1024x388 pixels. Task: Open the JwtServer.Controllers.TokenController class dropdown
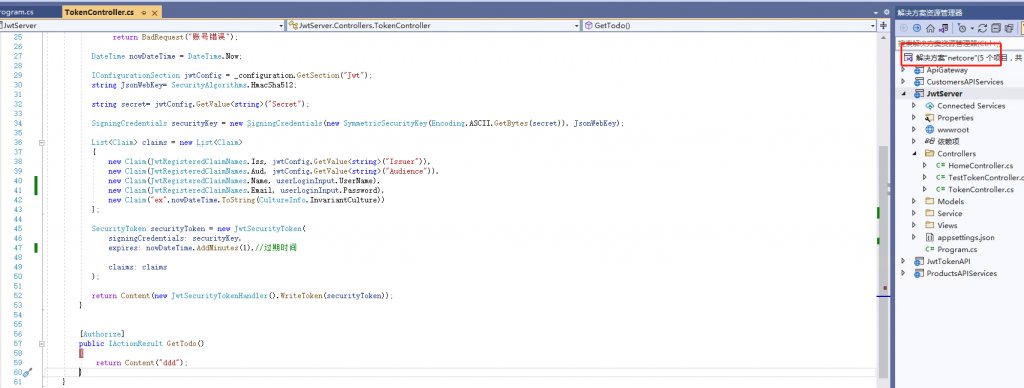pyautogui.click(x=576, y=25)
